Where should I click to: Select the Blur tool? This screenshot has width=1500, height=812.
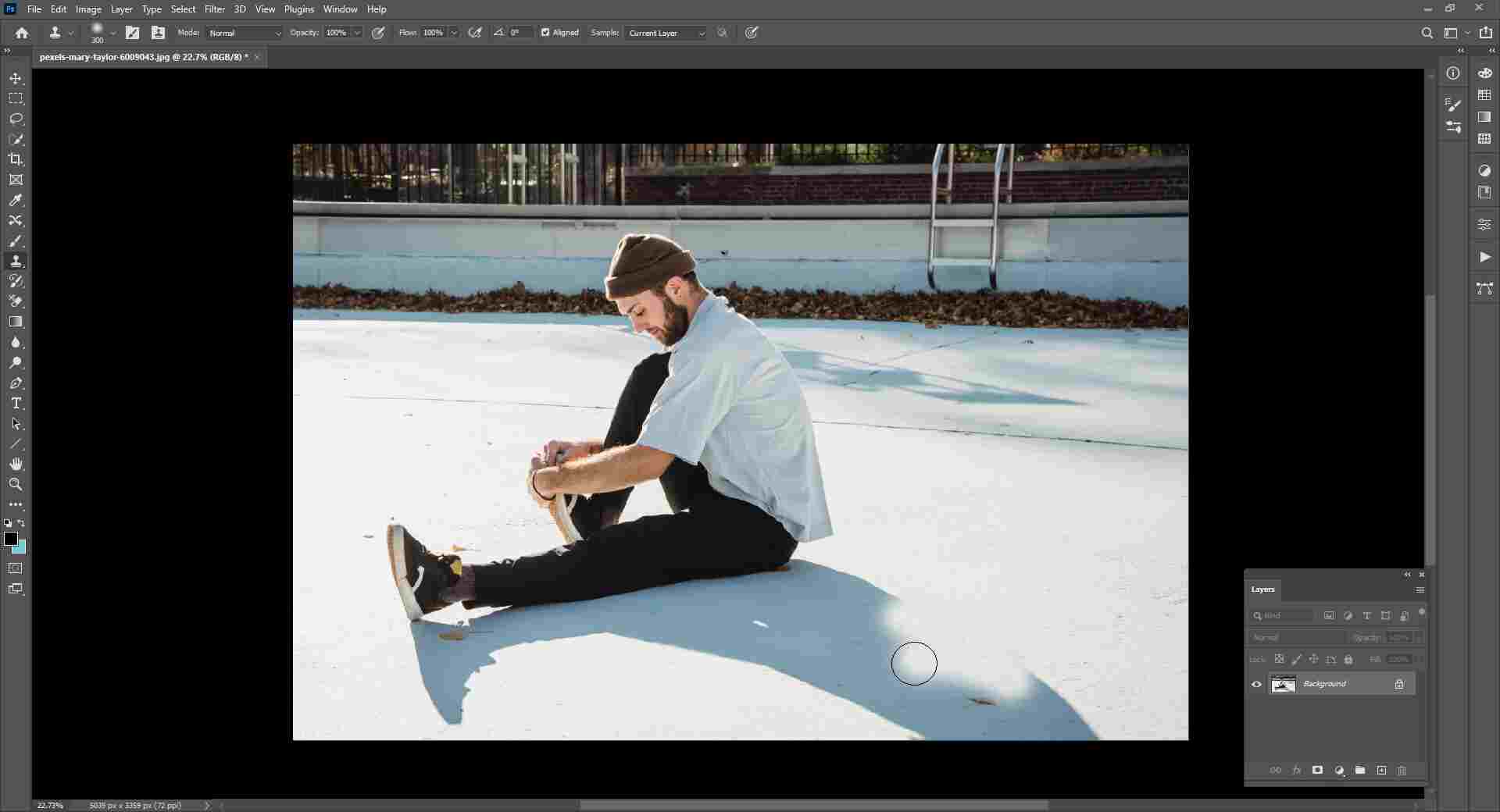click(16, 343)
